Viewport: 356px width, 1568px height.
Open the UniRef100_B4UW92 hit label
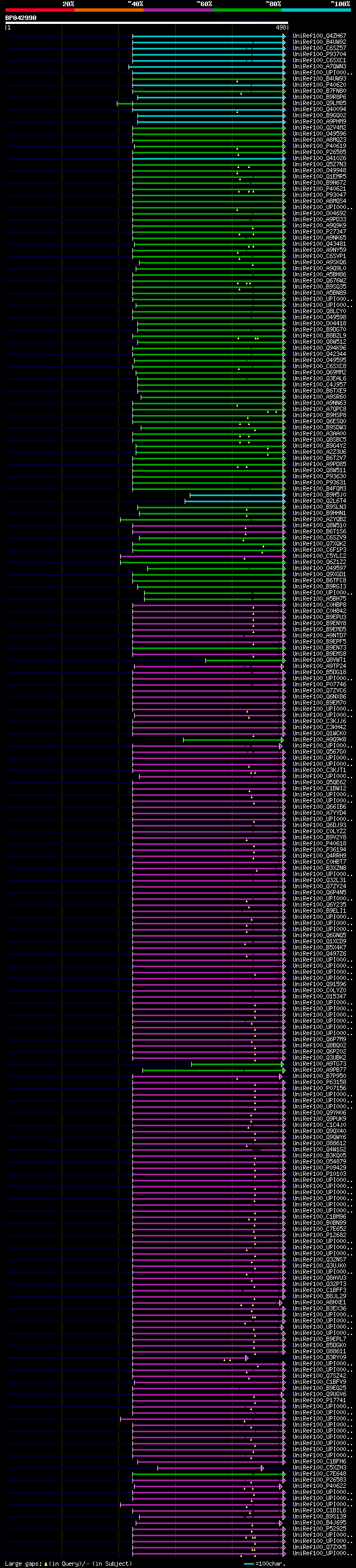click(x=319, y=42)
